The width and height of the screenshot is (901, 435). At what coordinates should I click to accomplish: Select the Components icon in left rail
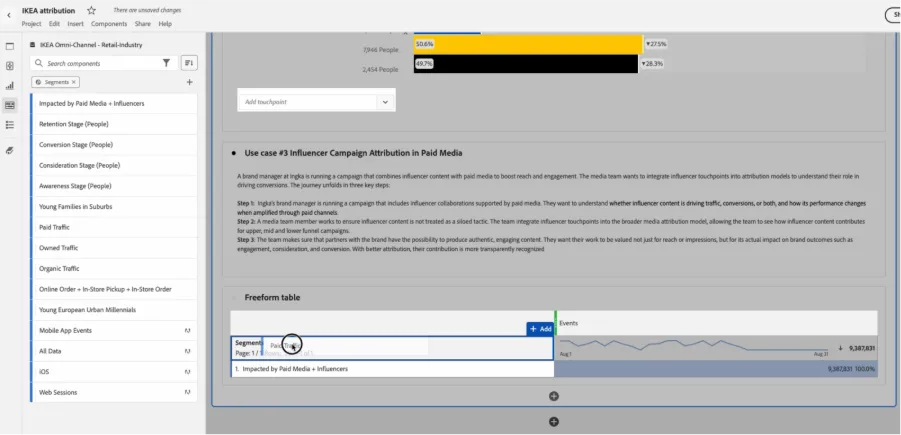click(x=10, y=105)
